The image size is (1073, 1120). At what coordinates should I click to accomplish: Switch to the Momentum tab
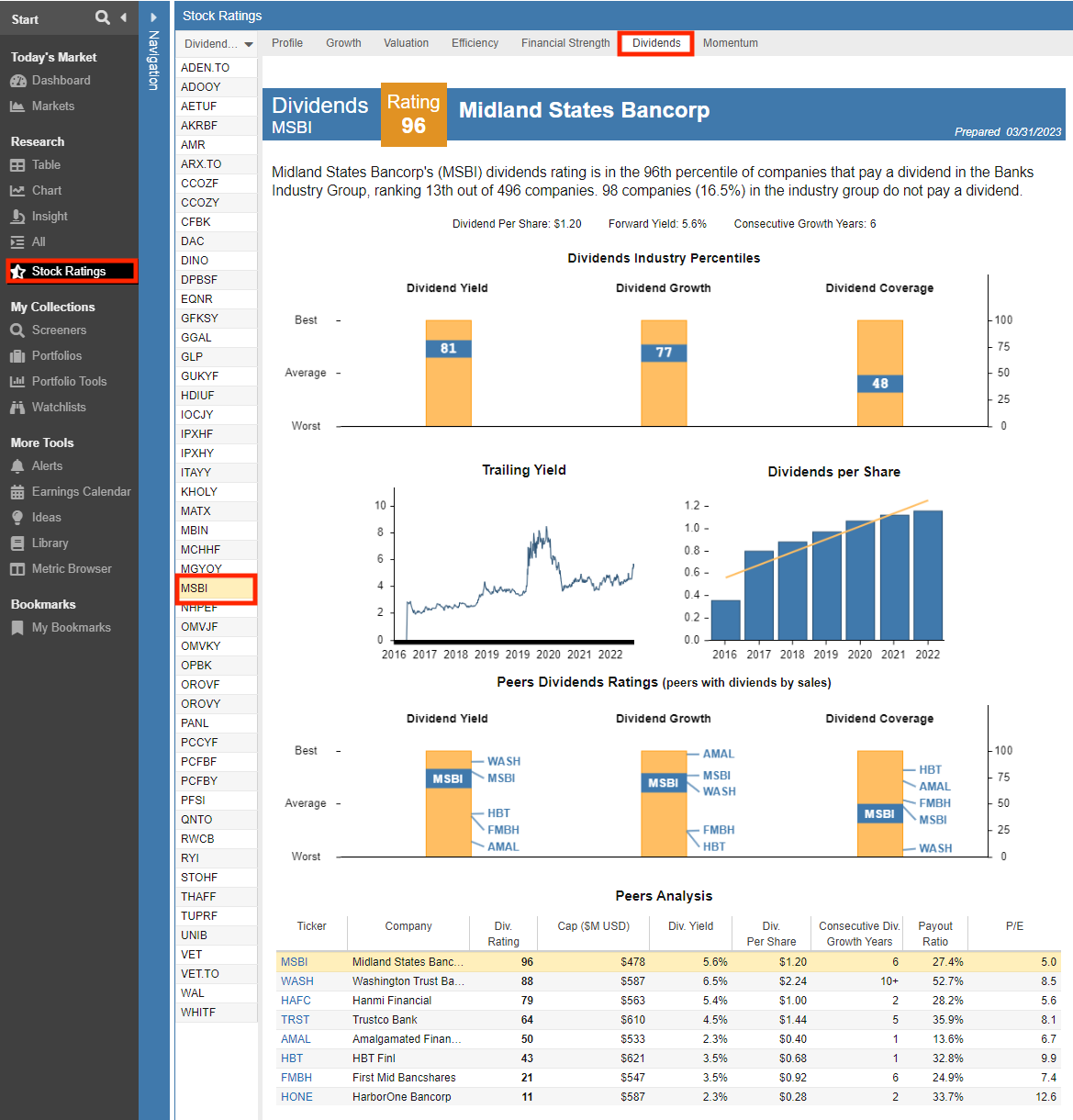[x=730, y=43]
